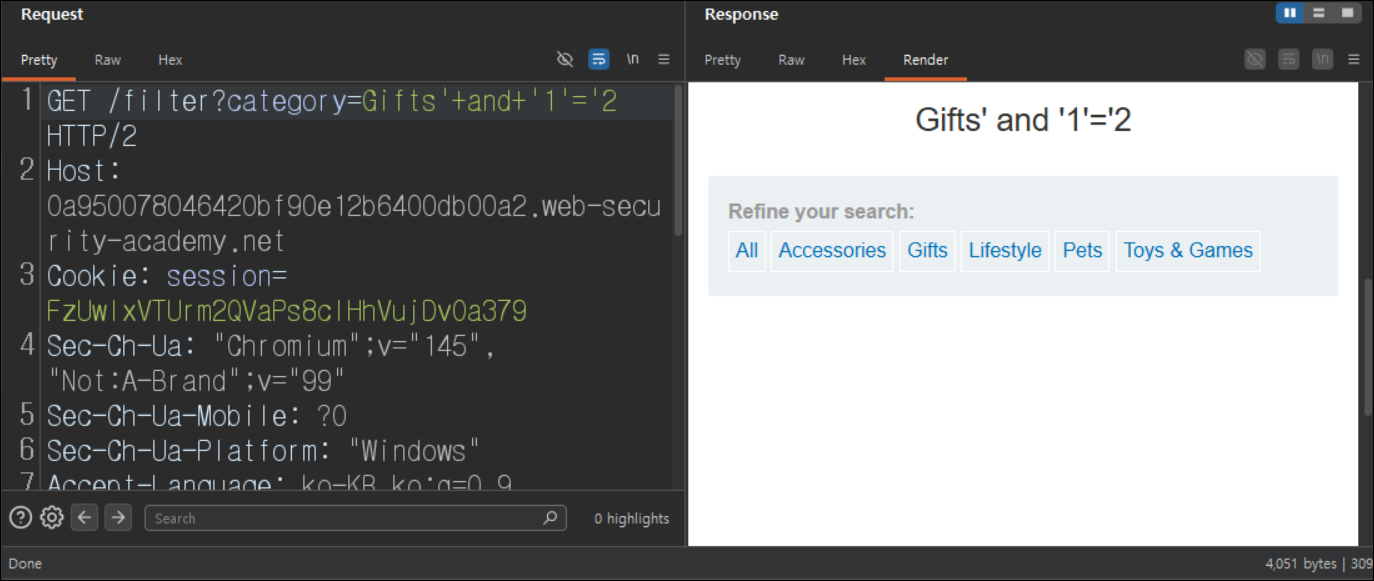The width and height of the screenshot is (1374, 581).
Task: Switch Response view to Pretty tab
Action: (x=722, y=60)
